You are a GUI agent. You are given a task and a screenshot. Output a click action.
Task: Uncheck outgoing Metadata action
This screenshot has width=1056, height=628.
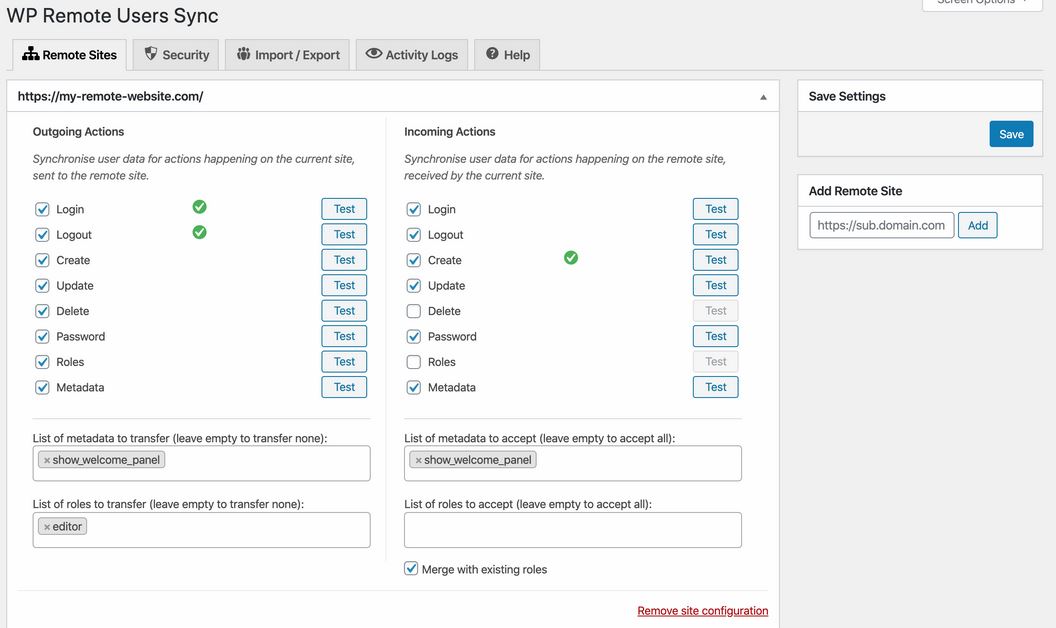pos(42,388)
